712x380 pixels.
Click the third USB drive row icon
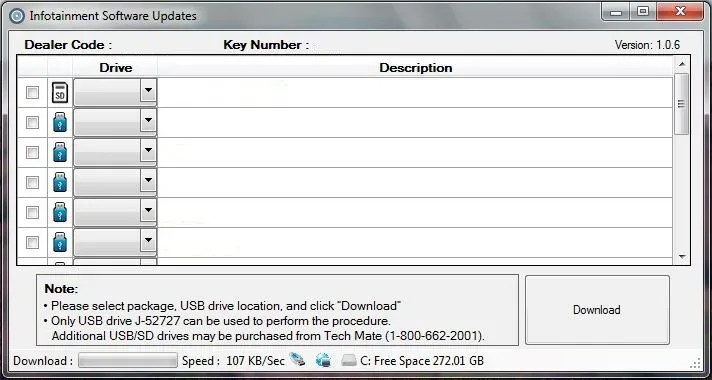60,182
